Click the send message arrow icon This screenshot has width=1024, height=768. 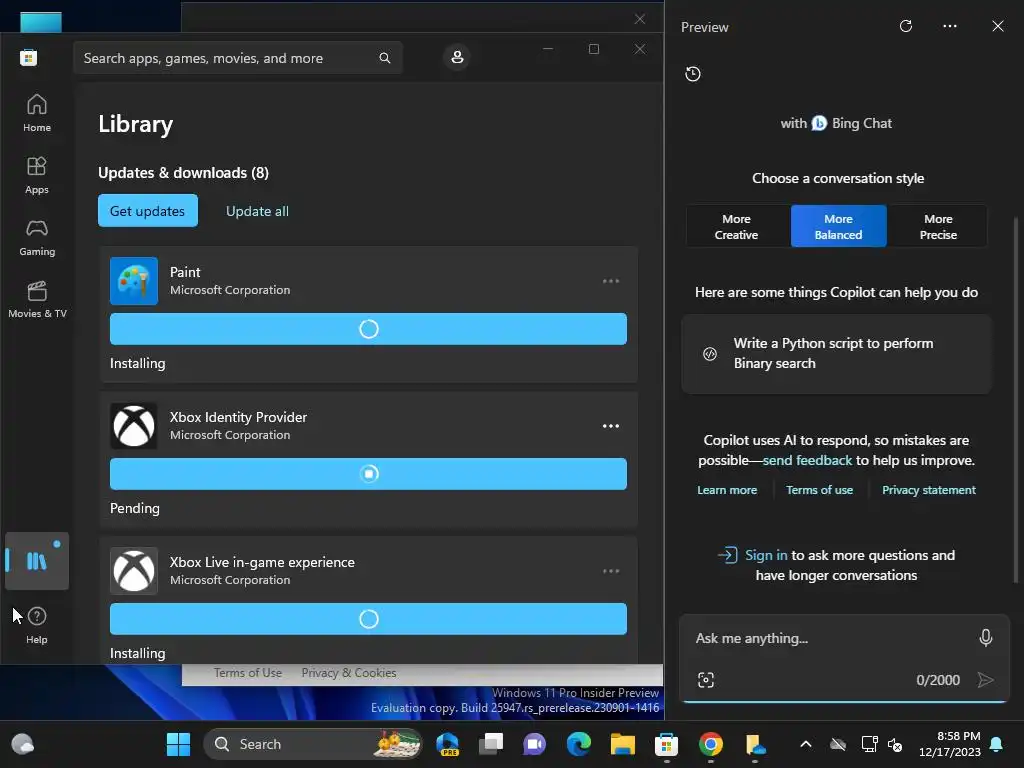[x=985, y=680]
